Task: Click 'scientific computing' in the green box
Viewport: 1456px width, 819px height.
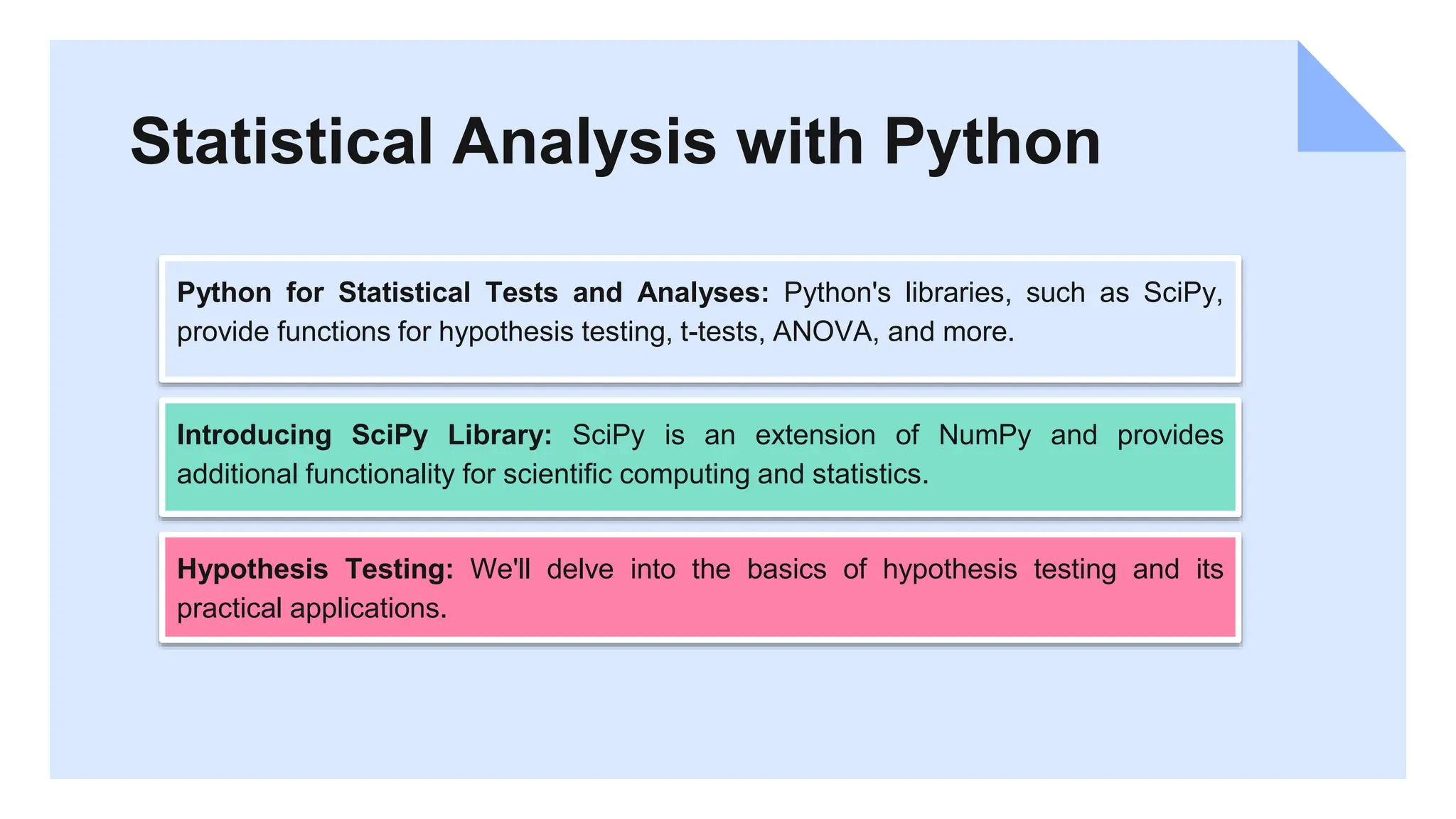Action: pyautogui.click(x=626, y=474)
